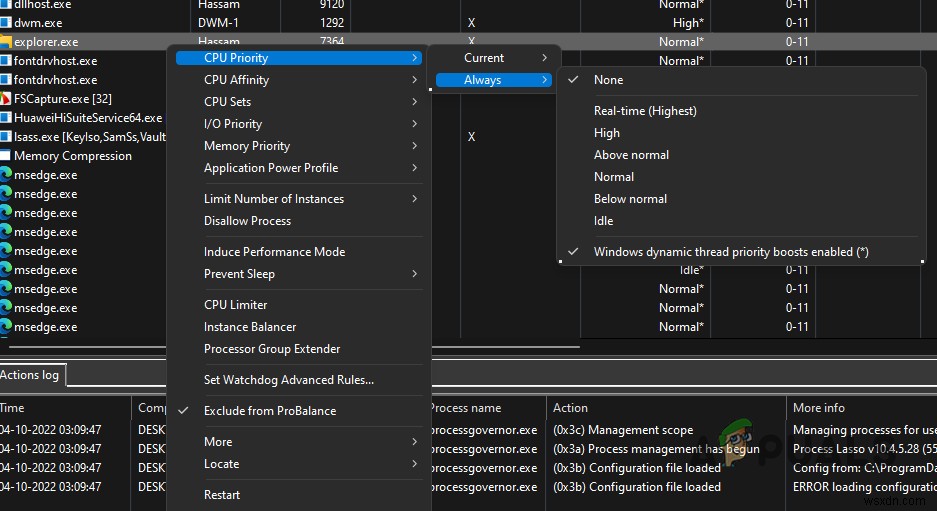This screenshot has height=511, width=937.
Task: Click Restart in the context menu
Action: [222, 495]
